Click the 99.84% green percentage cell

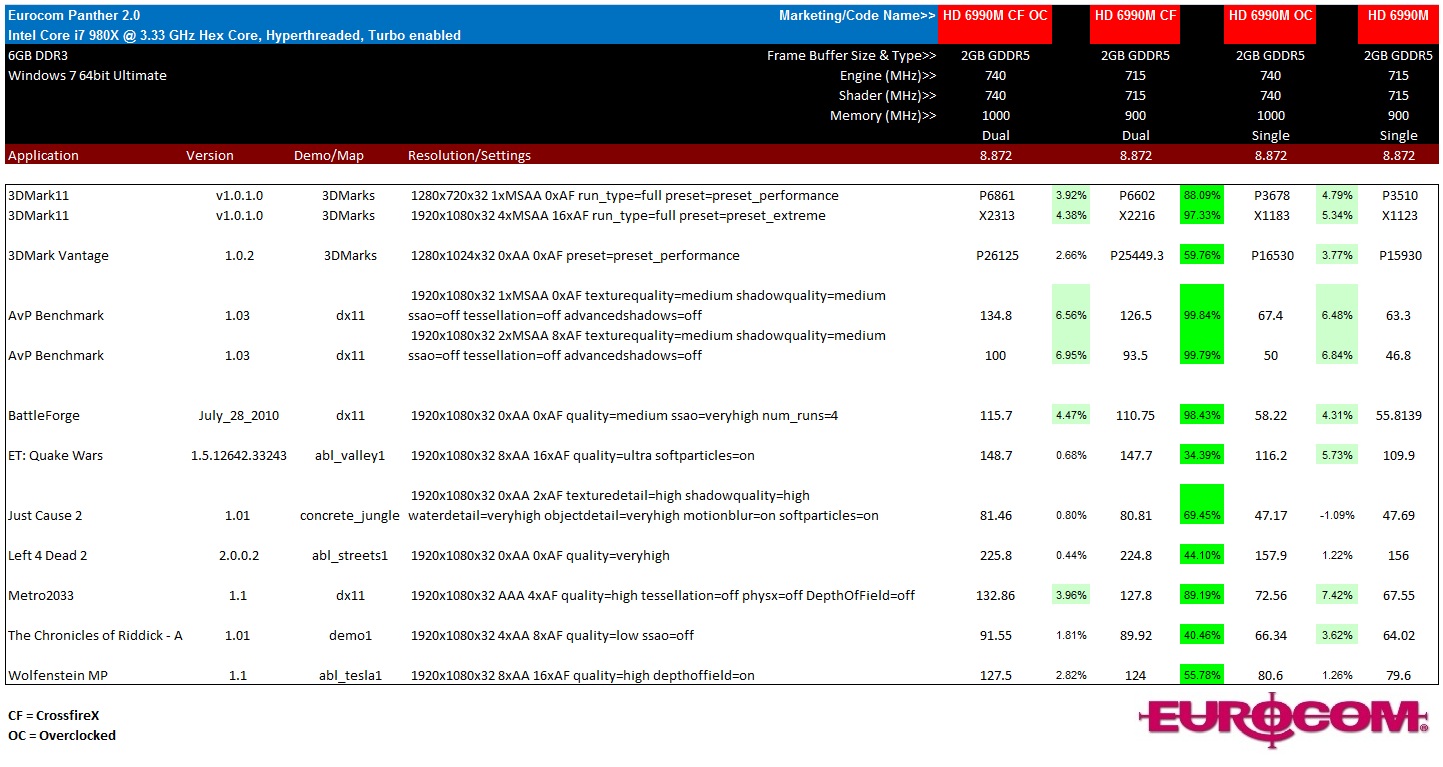point(1201,315)
